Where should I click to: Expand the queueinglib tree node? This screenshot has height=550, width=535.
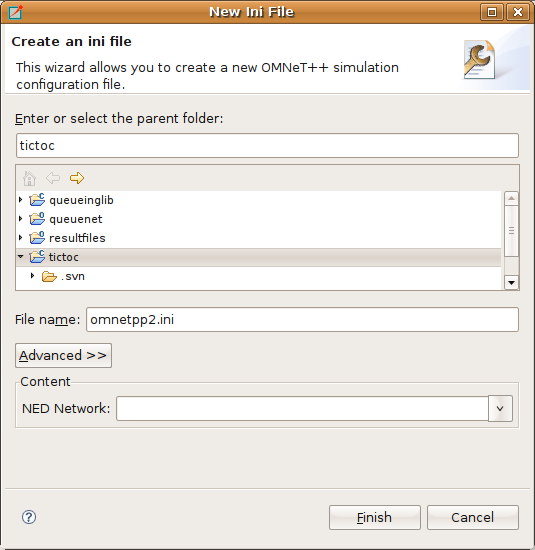tap(20, 200)
